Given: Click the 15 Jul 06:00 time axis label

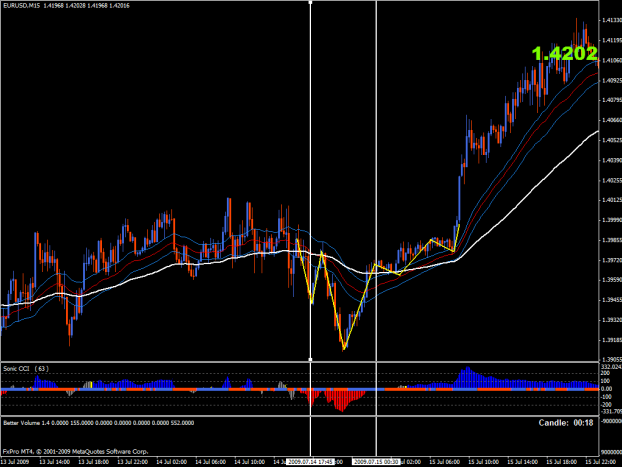Looking at the screenshot, I should coord(444,462).
